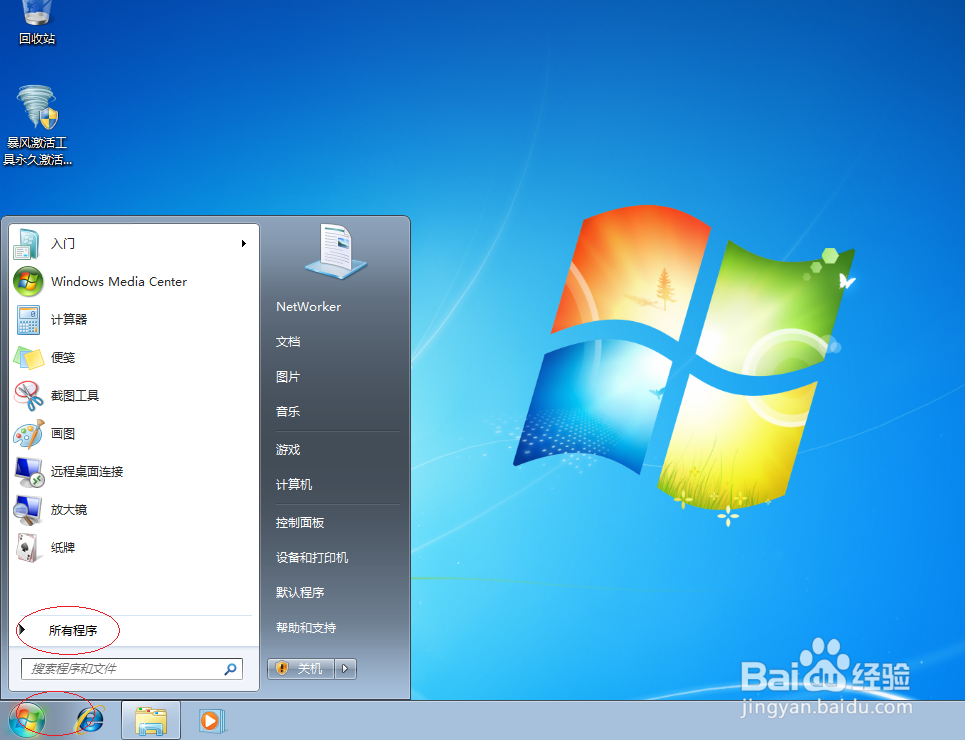Image resolution: width=965 pixels, height=740 pixels.
Task: Click the user account picture icon
Action: [335, 251]
